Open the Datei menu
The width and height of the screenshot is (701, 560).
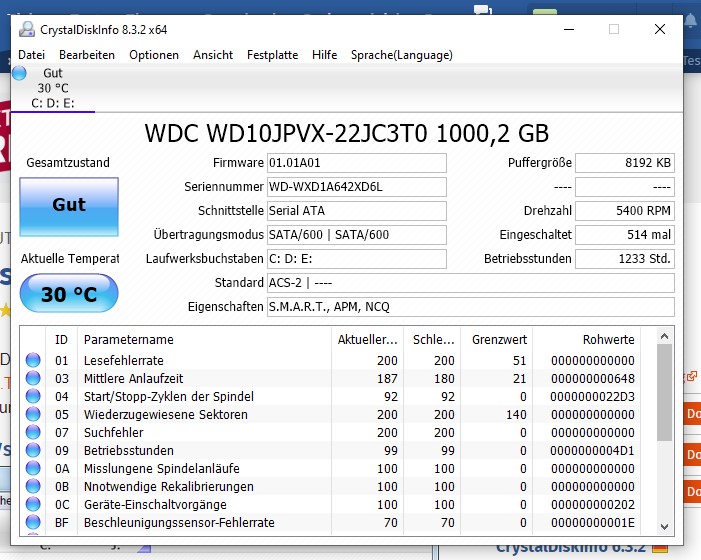coord(31,55)
